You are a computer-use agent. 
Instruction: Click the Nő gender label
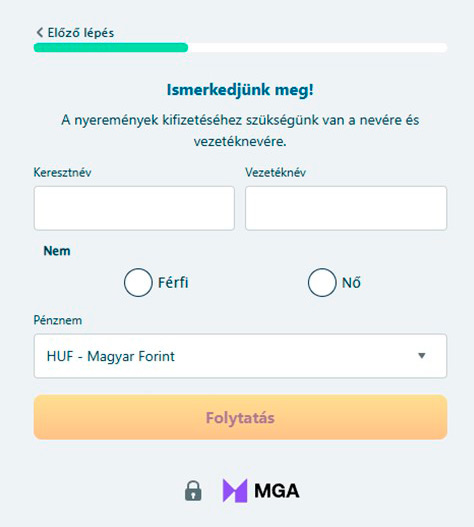click(x=351, y=282)
